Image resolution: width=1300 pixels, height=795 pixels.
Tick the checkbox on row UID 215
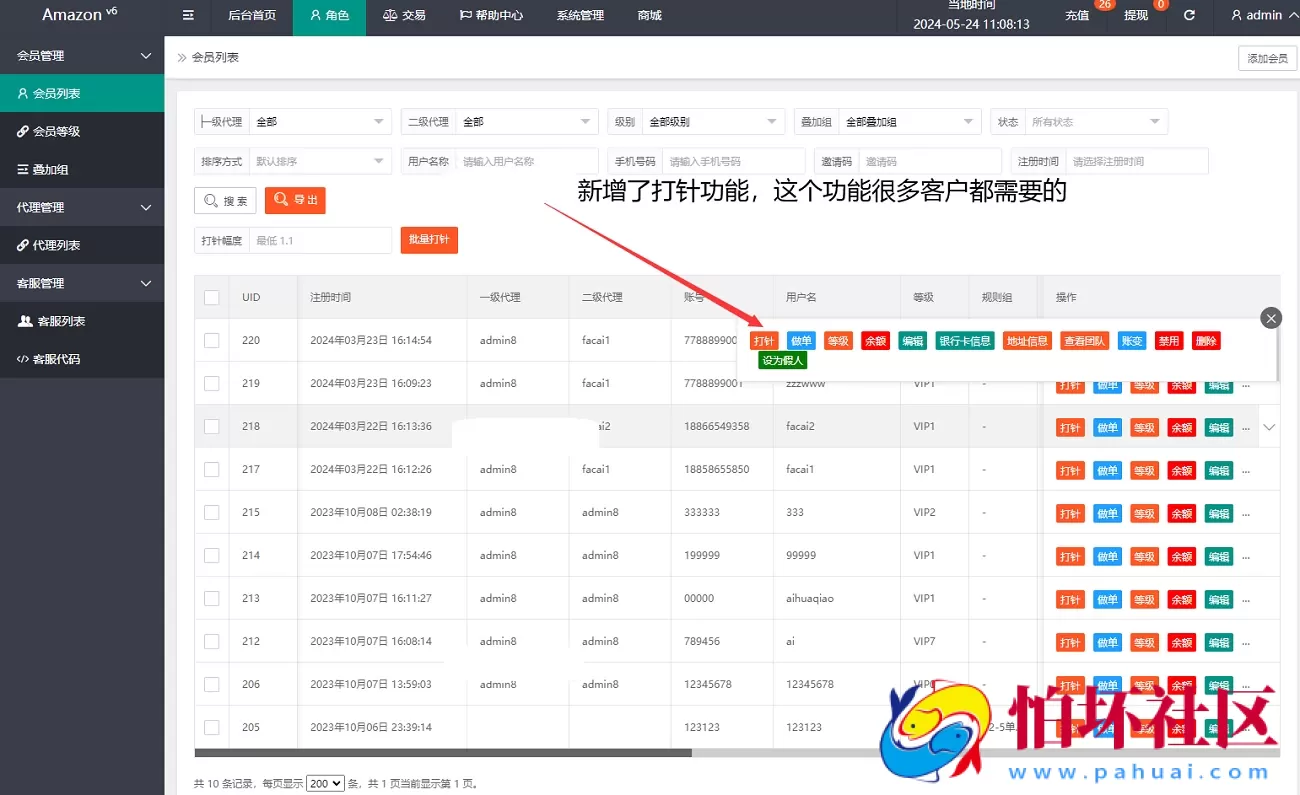point(212,513)
